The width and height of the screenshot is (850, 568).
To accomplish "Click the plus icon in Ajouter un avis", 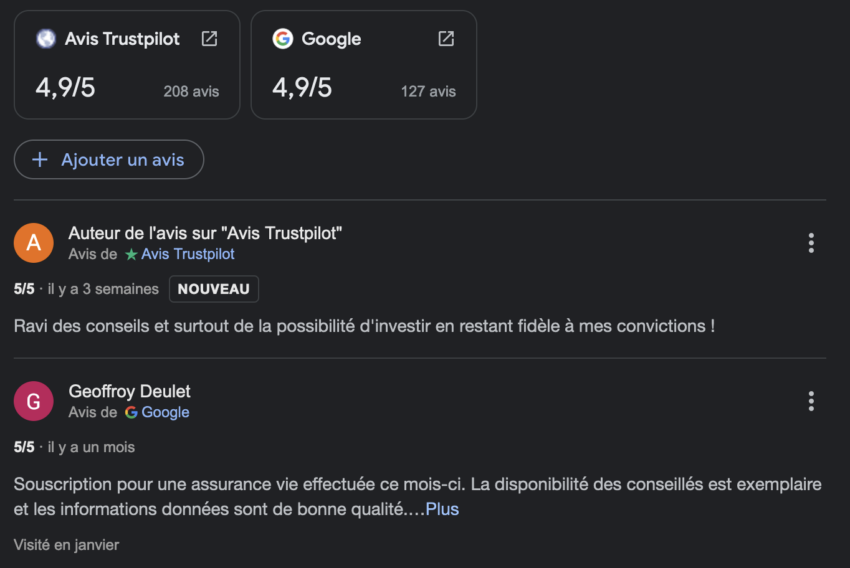I will pyautogui.click(x=40, y=160).
